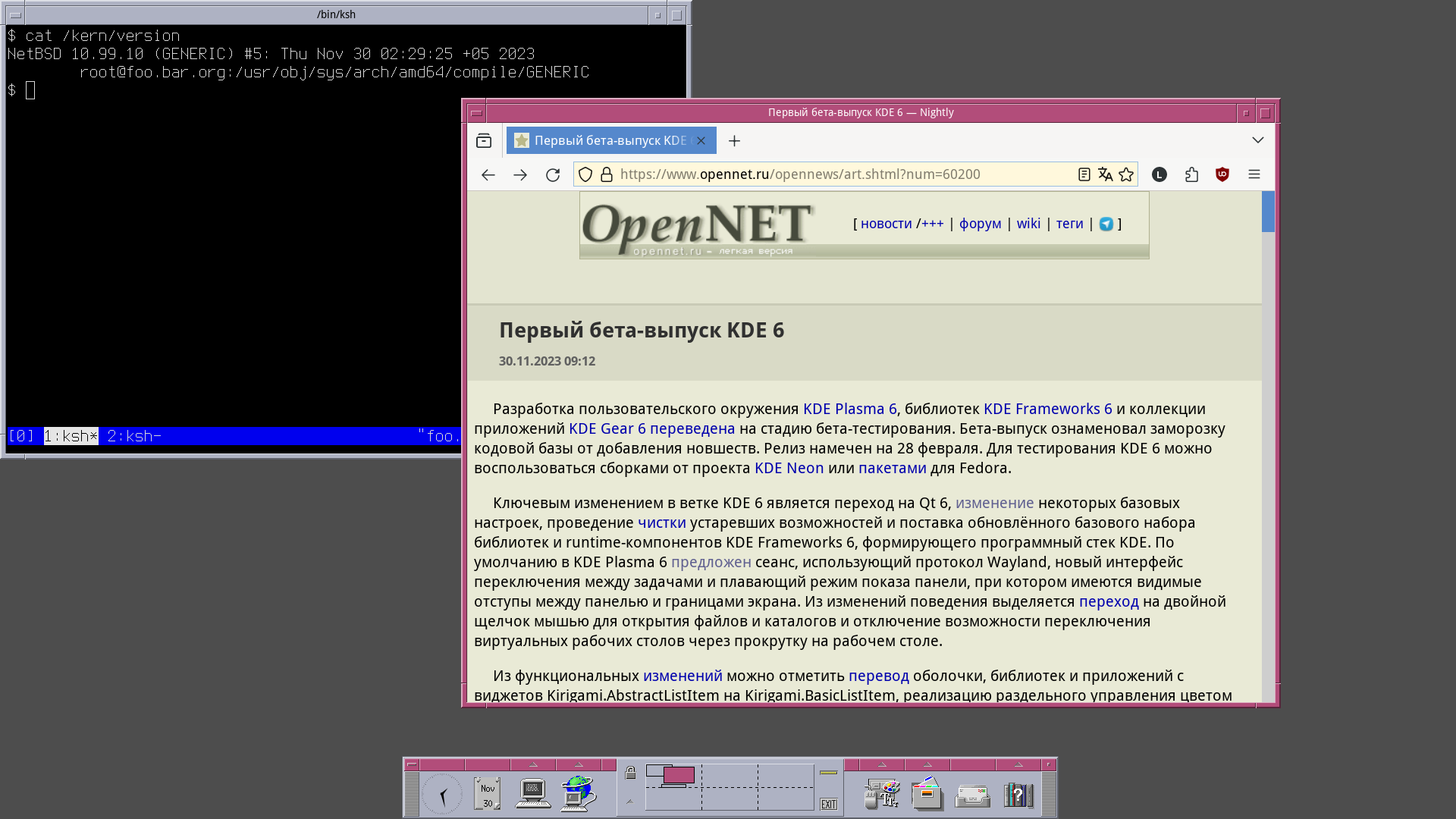Close the Первый бета-выпуск KDE tab
The image size is (1456, 819).
(x=701, y=141)
